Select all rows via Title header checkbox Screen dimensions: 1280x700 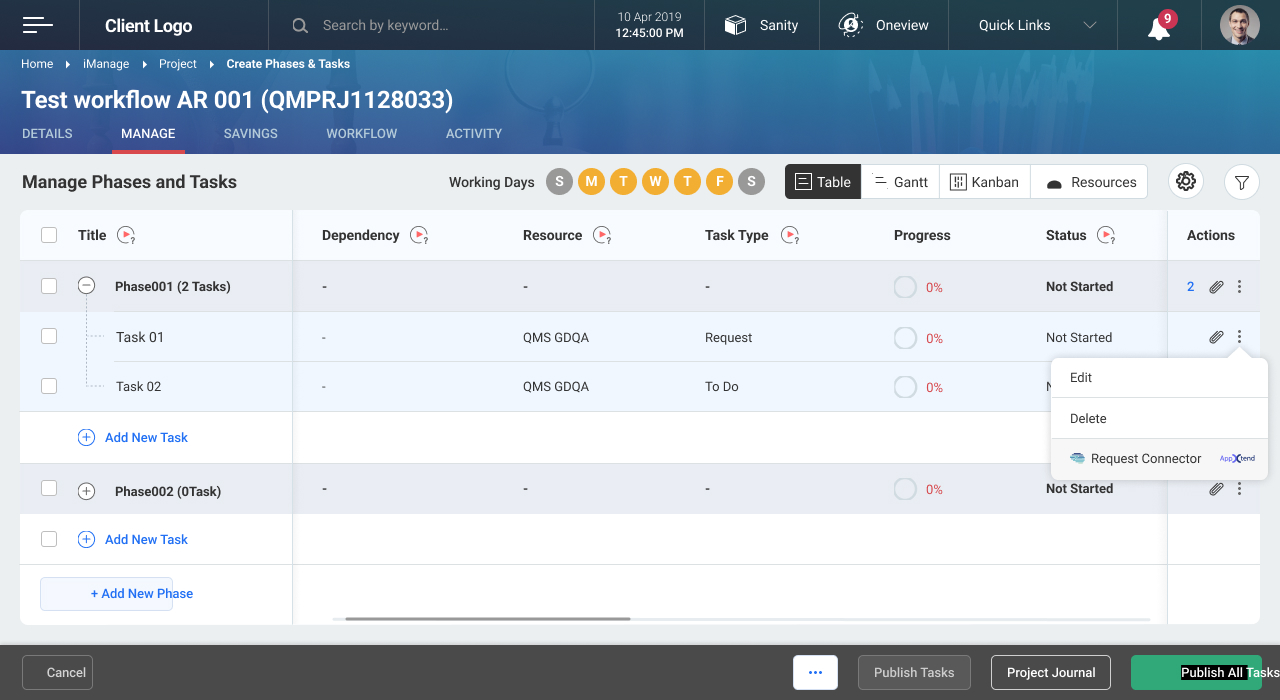49,235
